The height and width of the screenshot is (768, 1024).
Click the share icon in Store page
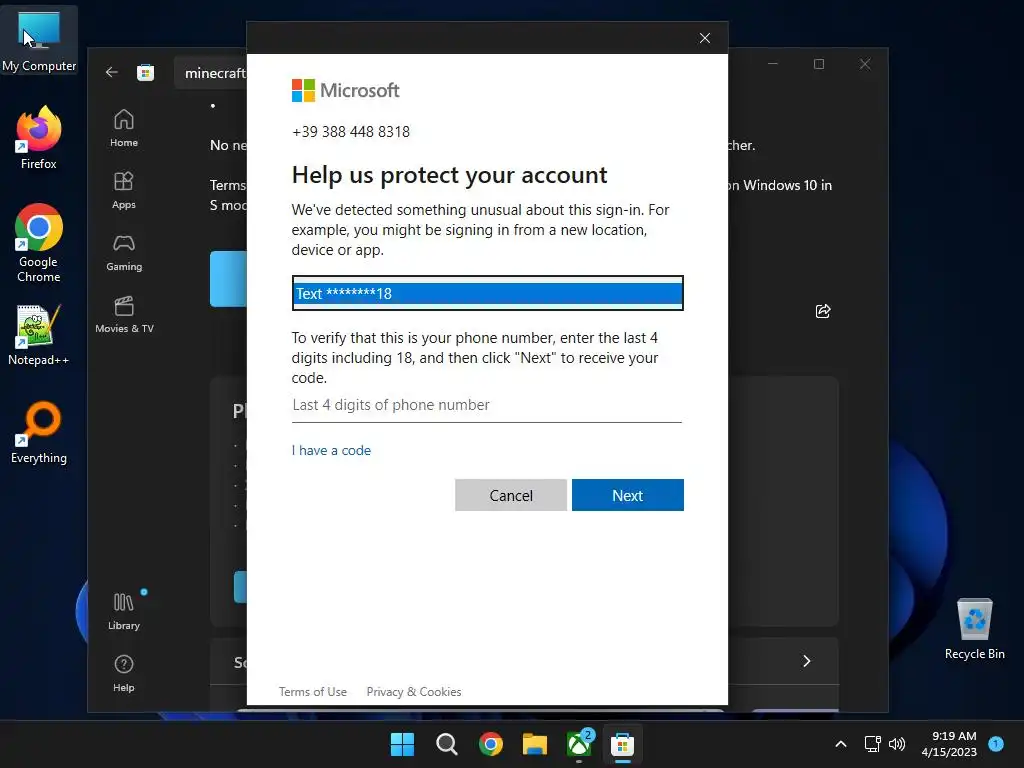(823, 311)
